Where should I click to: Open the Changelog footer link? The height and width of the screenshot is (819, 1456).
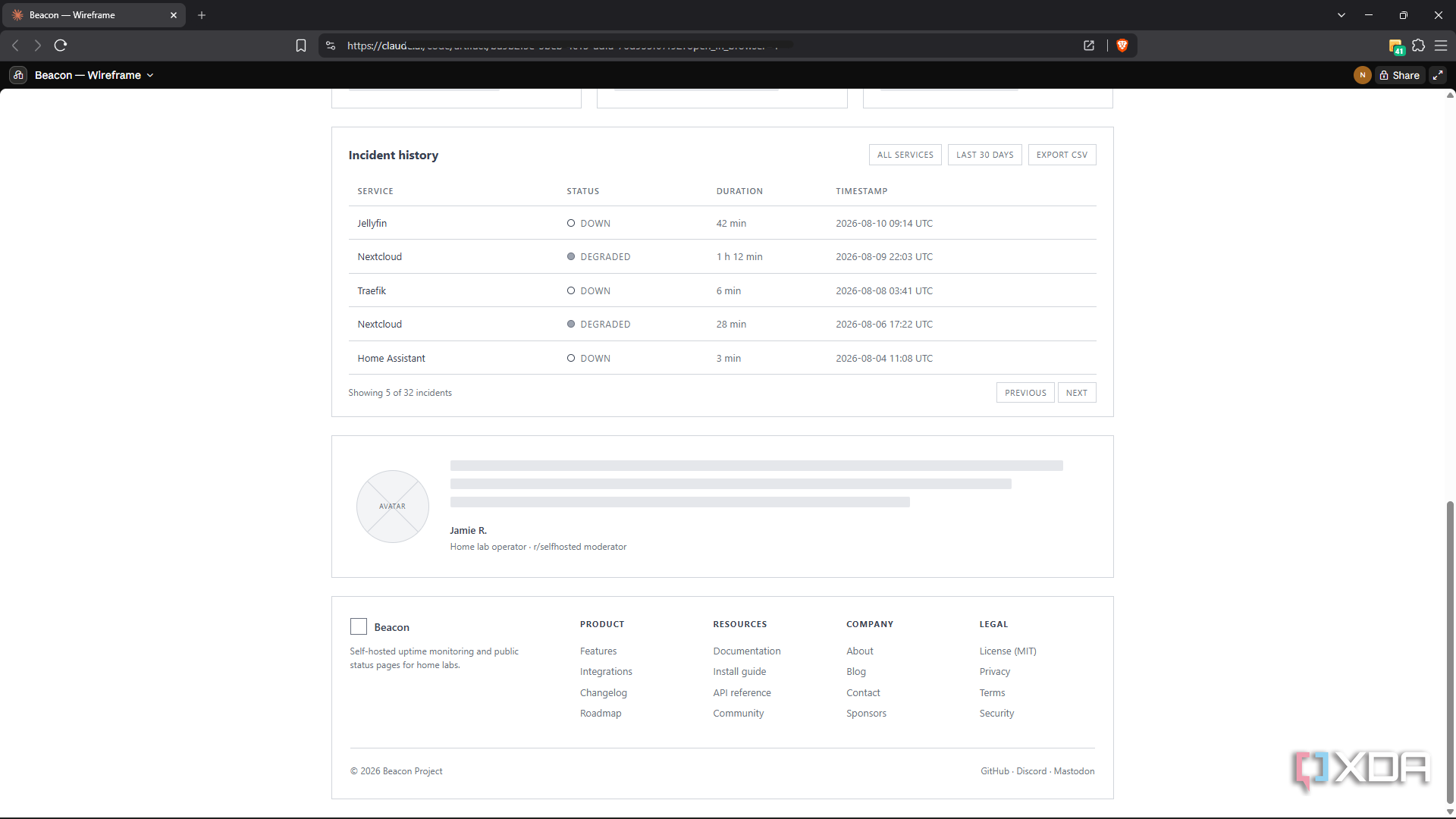point(603,692)
